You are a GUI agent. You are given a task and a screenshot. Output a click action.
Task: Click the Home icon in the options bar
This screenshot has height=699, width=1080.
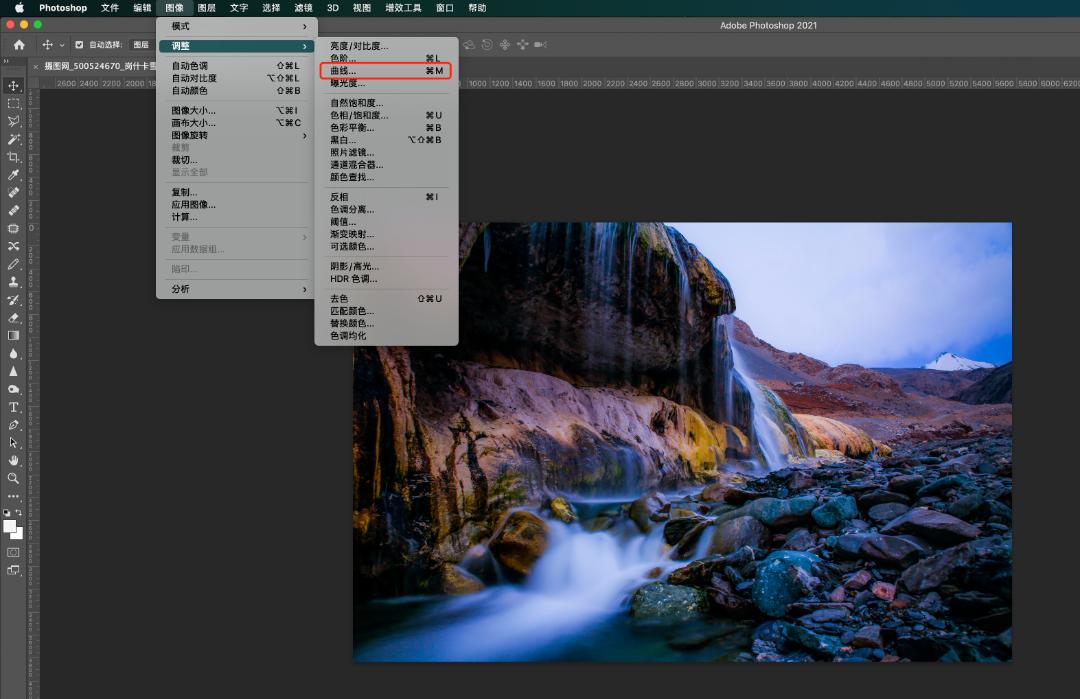coord(19,45)
